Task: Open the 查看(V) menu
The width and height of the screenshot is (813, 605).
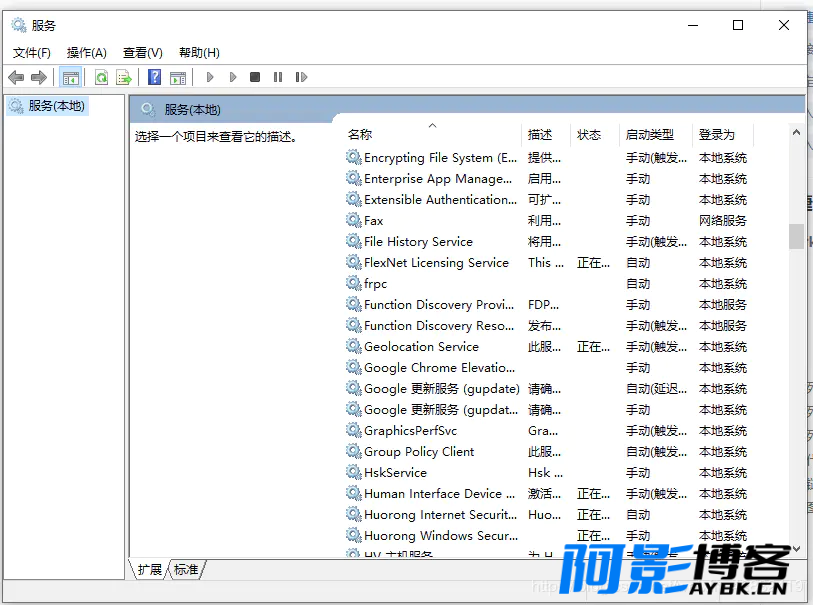Action: (x=143, y=53)
